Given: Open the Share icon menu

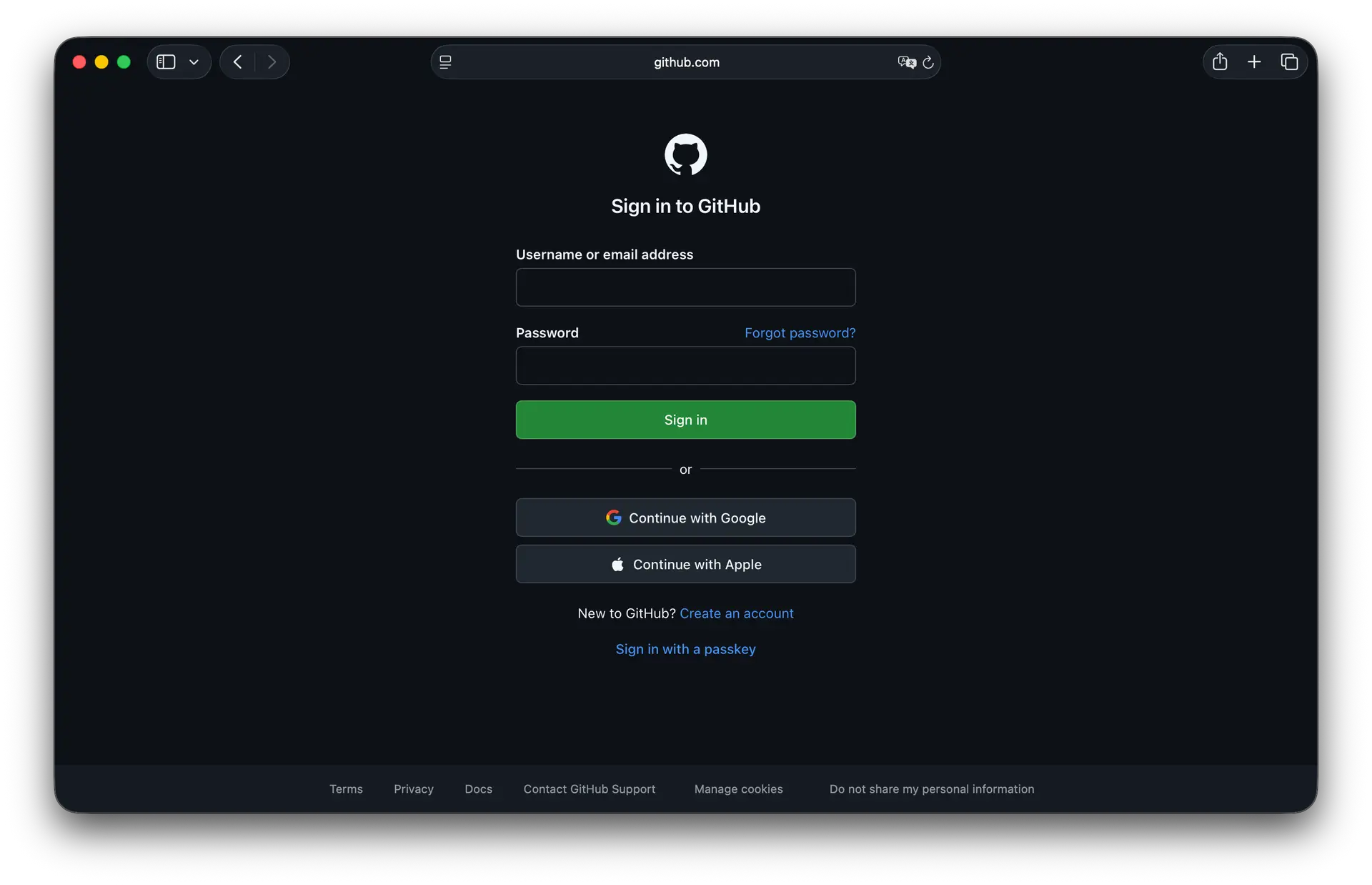Looking at the screenshot, I should click(x=1220, y=61).
